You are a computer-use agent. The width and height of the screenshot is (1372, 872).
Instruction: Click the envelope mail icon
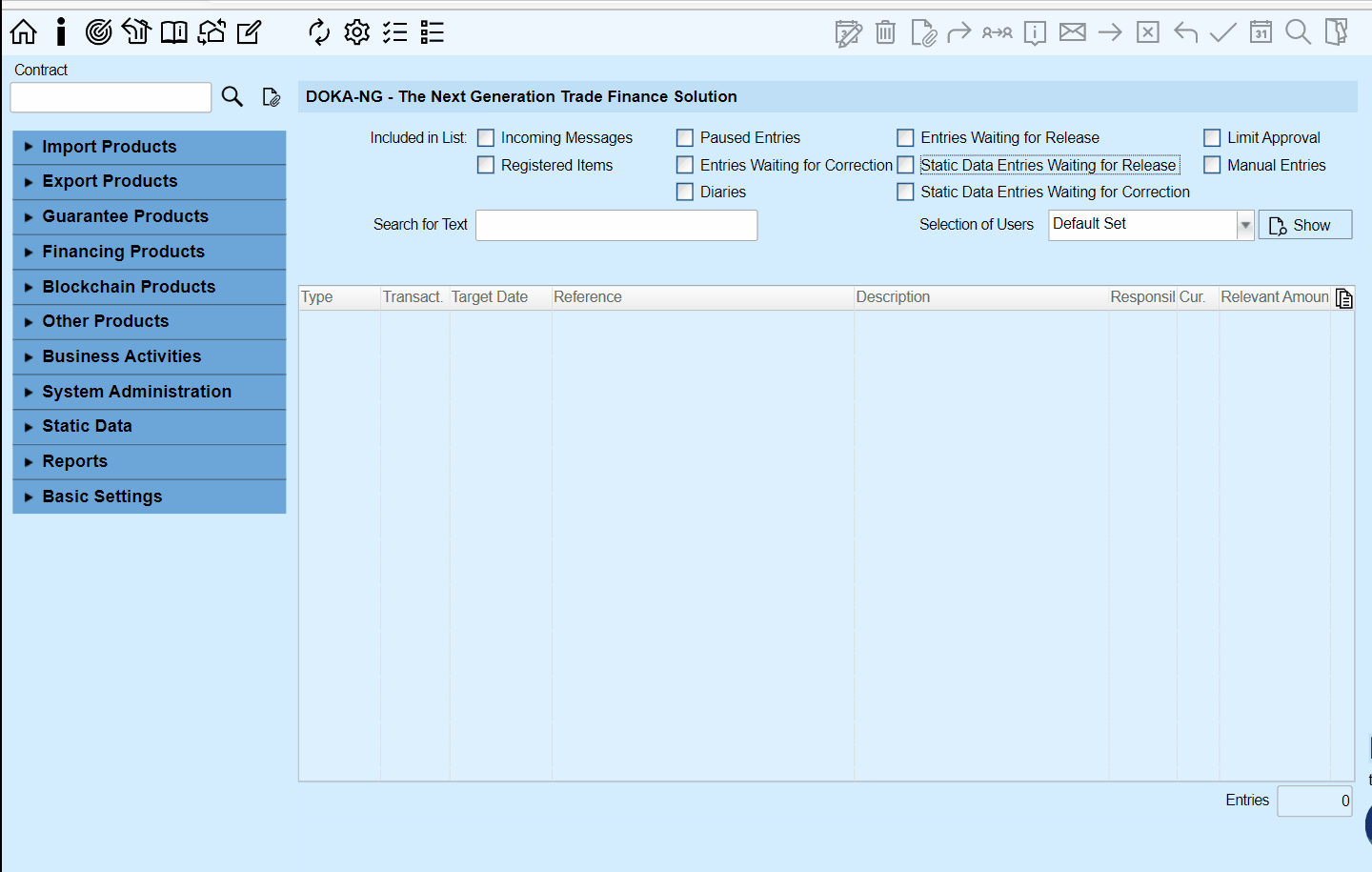(1073, 32)
